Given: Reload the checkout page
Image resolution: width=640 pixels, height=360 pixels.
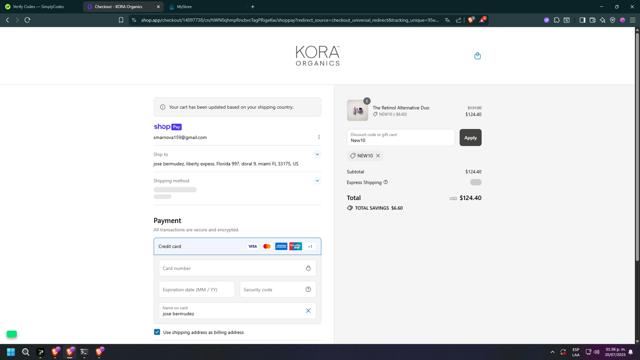Looking at the screenshot, I should pos(27,20).
